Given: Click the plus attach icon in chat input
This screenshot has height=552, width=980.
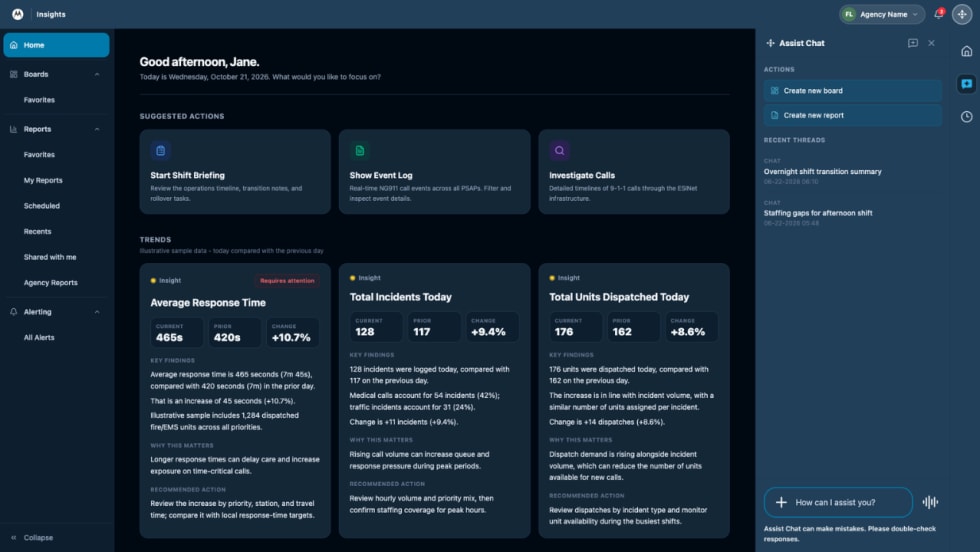Looking at the screenshot, I should [781, 502].
